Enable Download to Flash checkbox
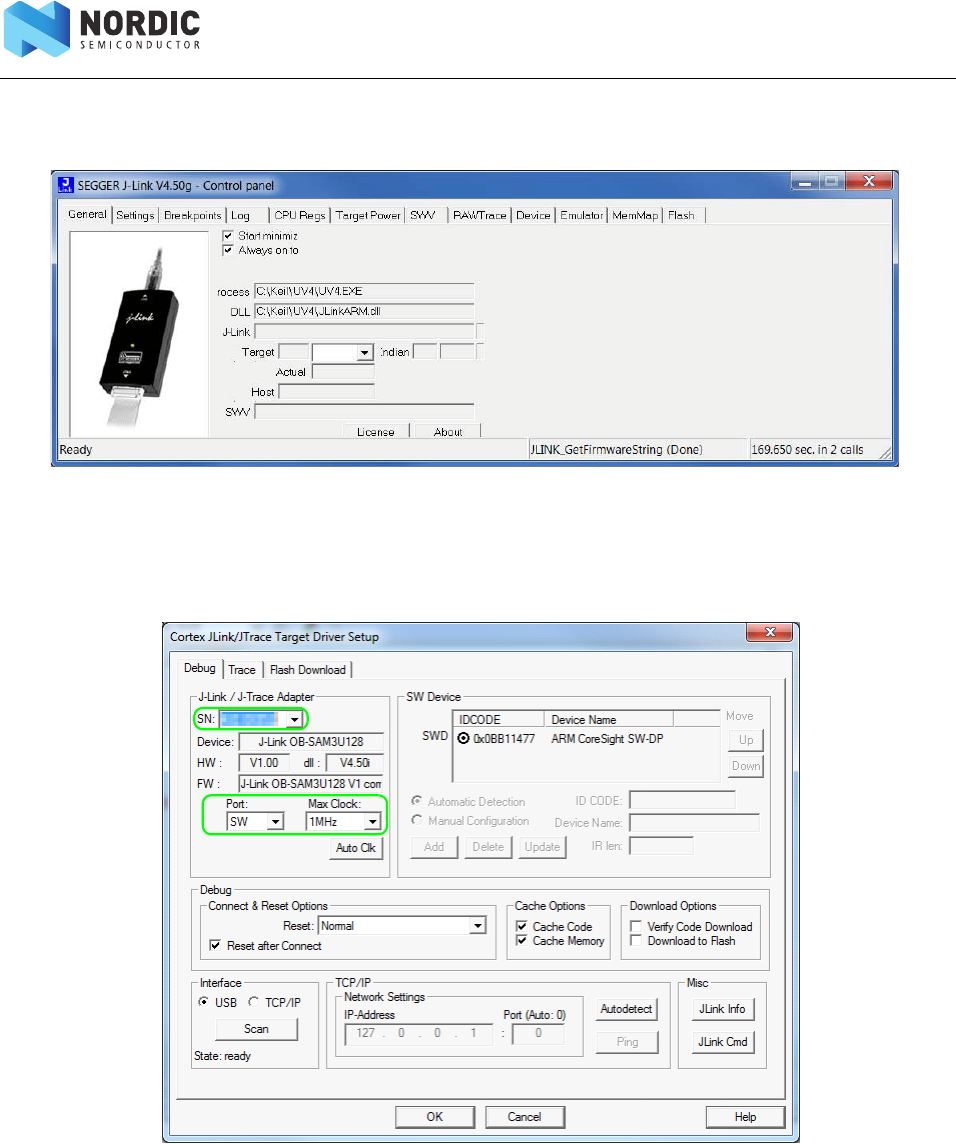 636,941
